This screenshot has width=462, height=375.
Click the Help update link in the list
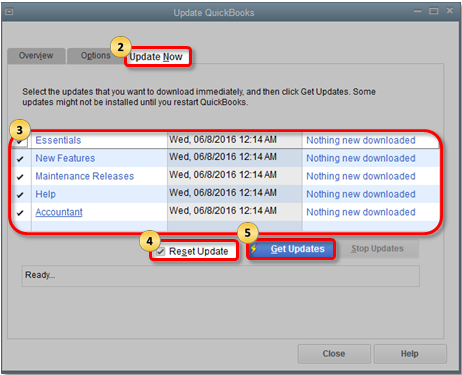point(46,194)
